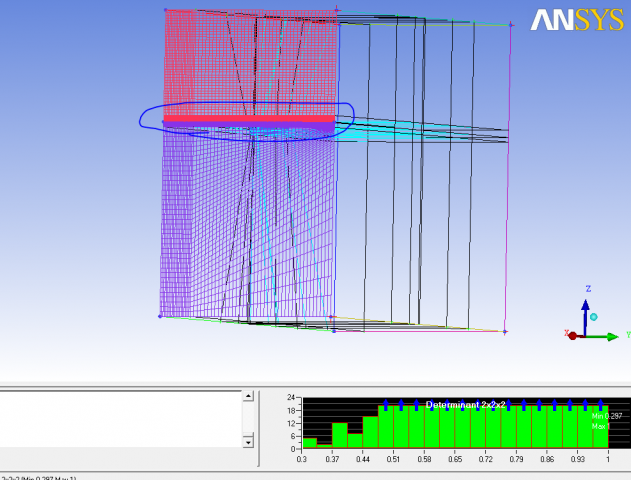
Task: Click inside the empty message log area
Action: pyautogui.click(x=121, y=418)
